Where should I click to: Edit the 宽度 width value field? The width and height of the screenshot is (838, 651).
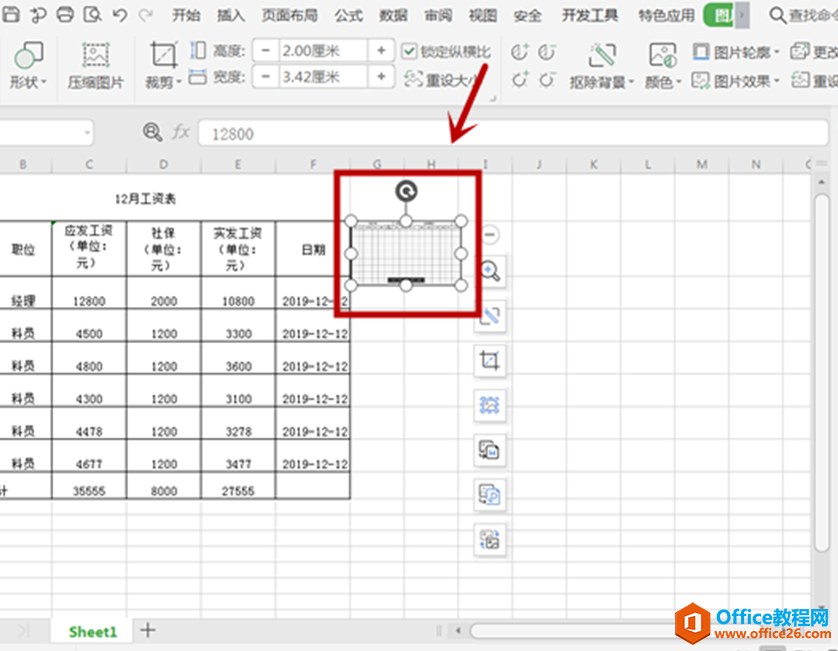(323, 77)
